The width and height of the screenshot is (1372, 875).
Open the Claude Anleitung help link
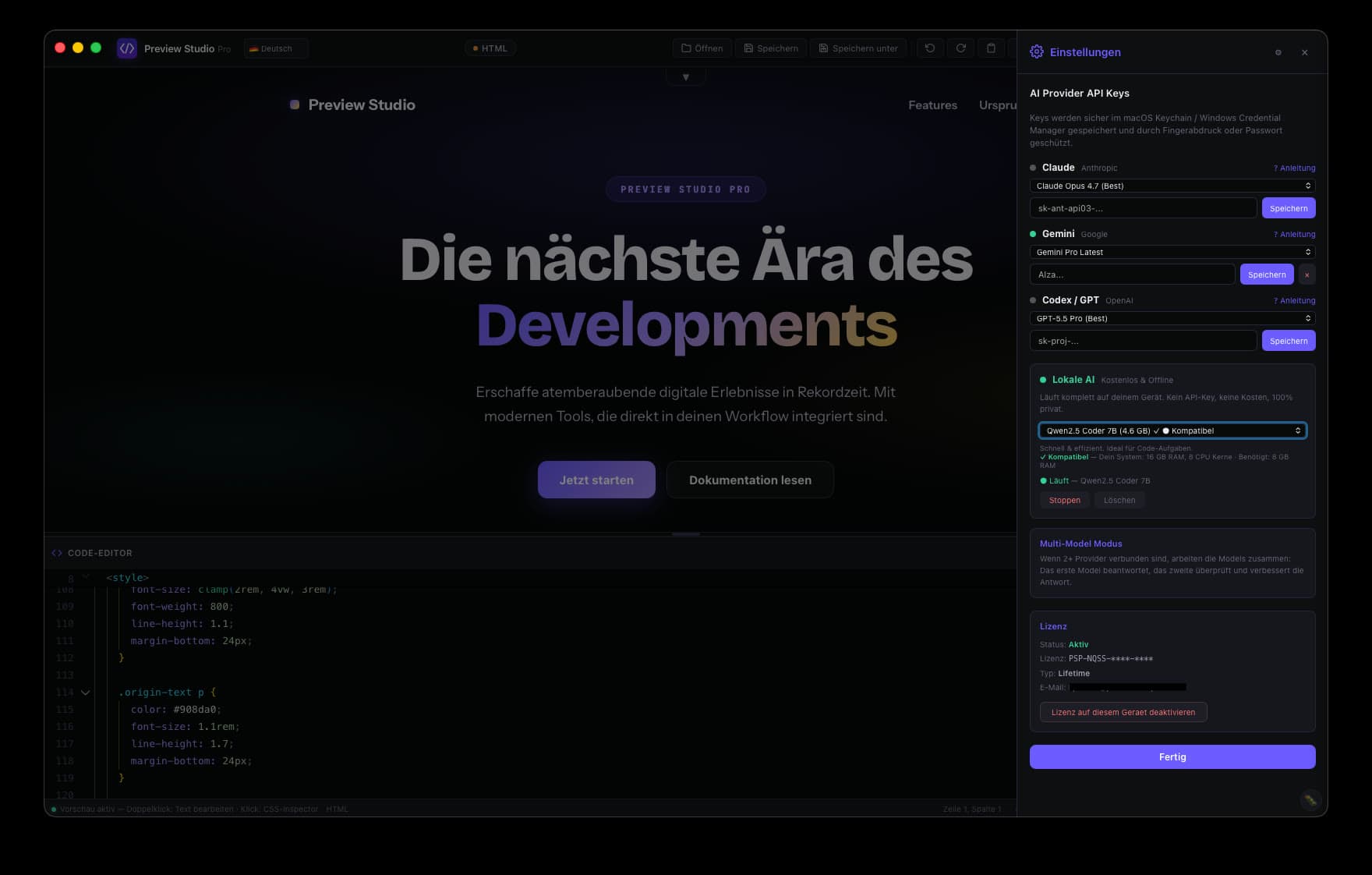click(1294, 168)
